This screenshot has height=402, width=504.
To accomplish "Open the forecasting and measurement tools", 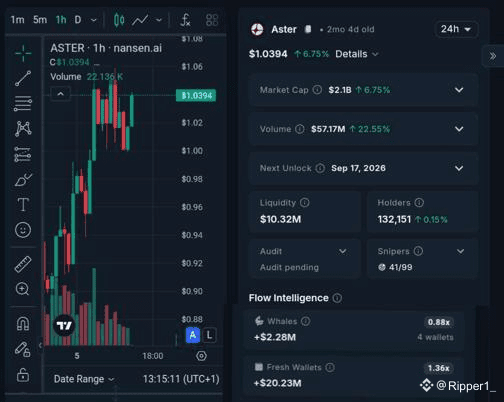I will [23, 154].
